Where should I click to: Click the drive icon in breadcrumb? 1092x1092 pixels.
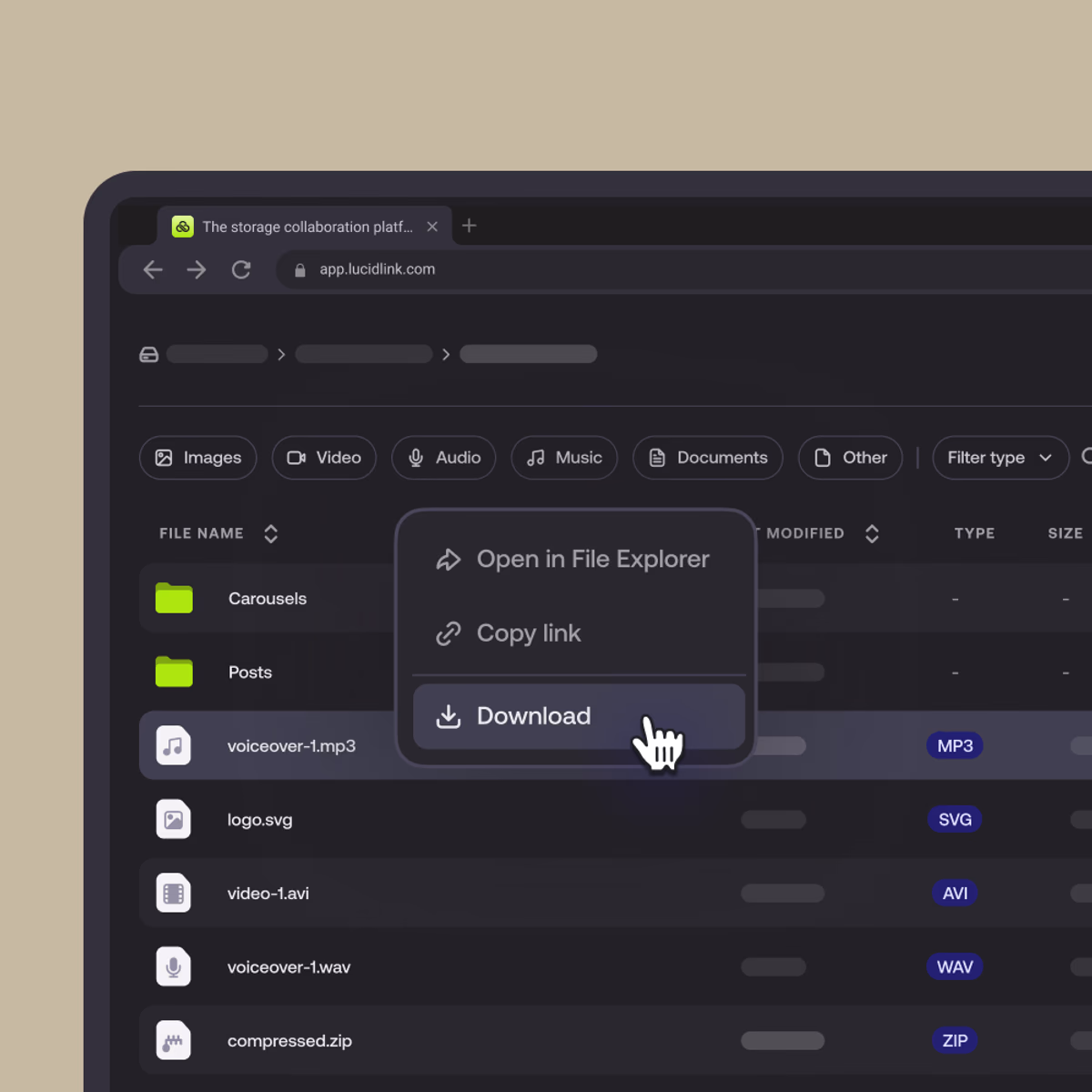coord(149,355)
